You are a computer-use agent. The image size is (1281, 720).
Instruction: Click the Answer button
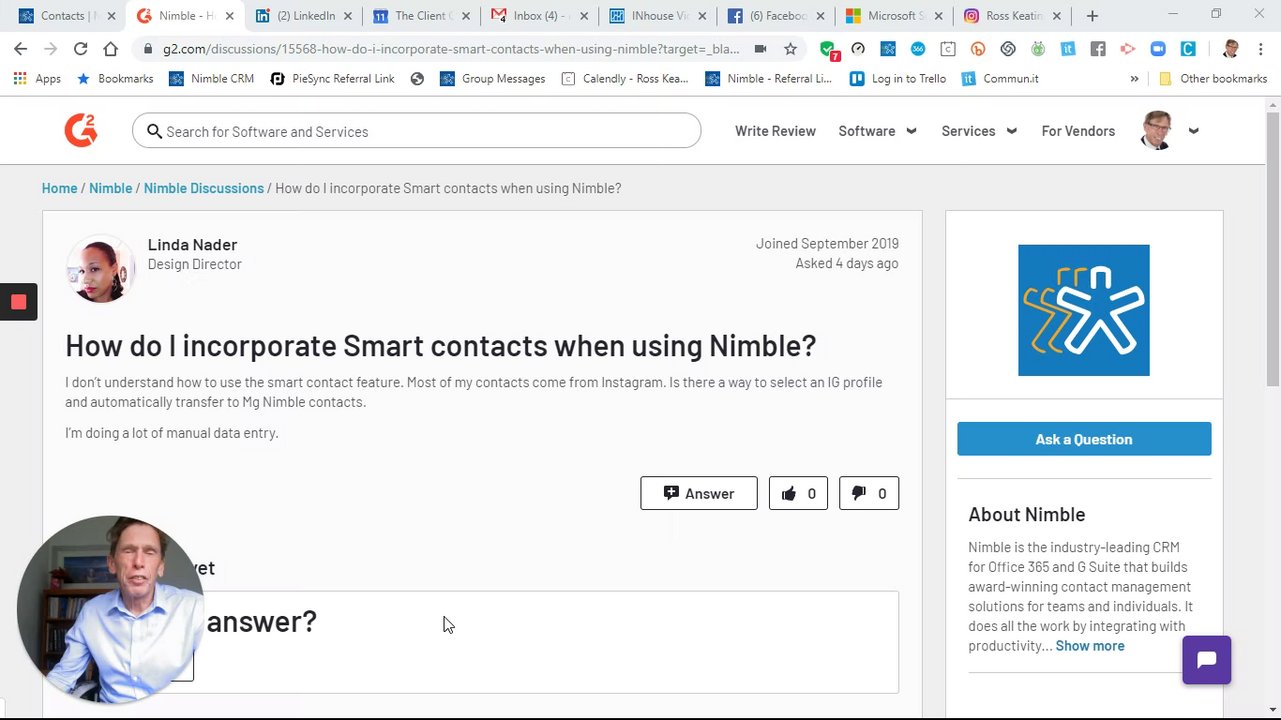698,493
